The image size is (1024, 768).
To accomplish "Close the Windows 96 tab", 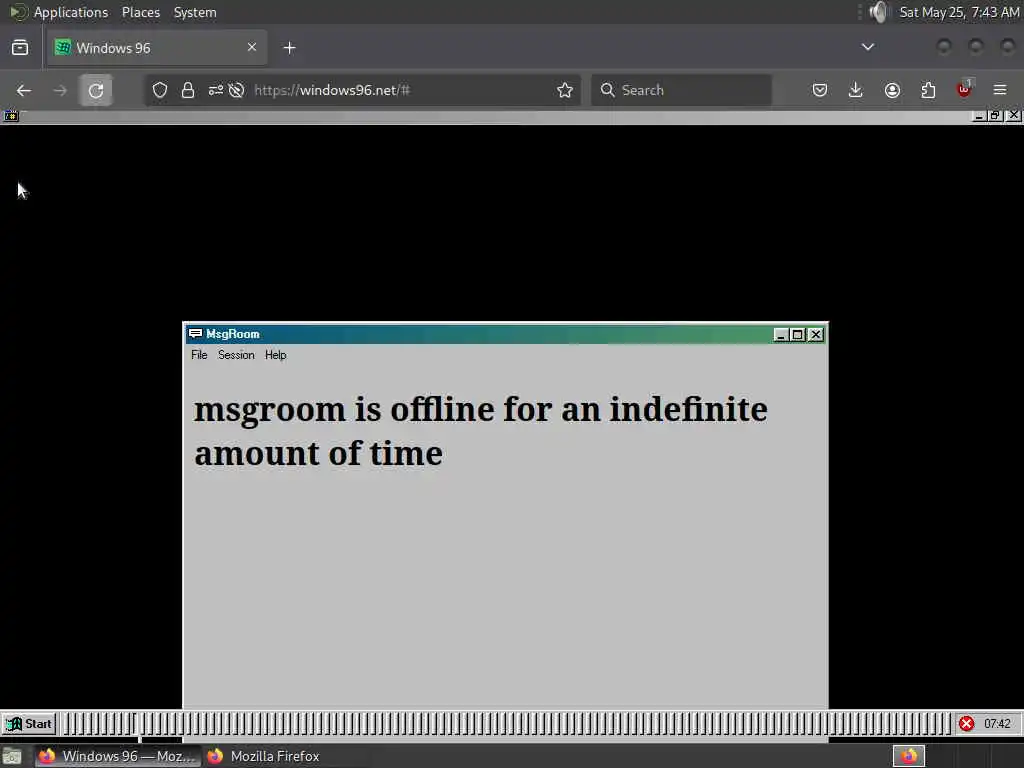I will click(252, 47).
